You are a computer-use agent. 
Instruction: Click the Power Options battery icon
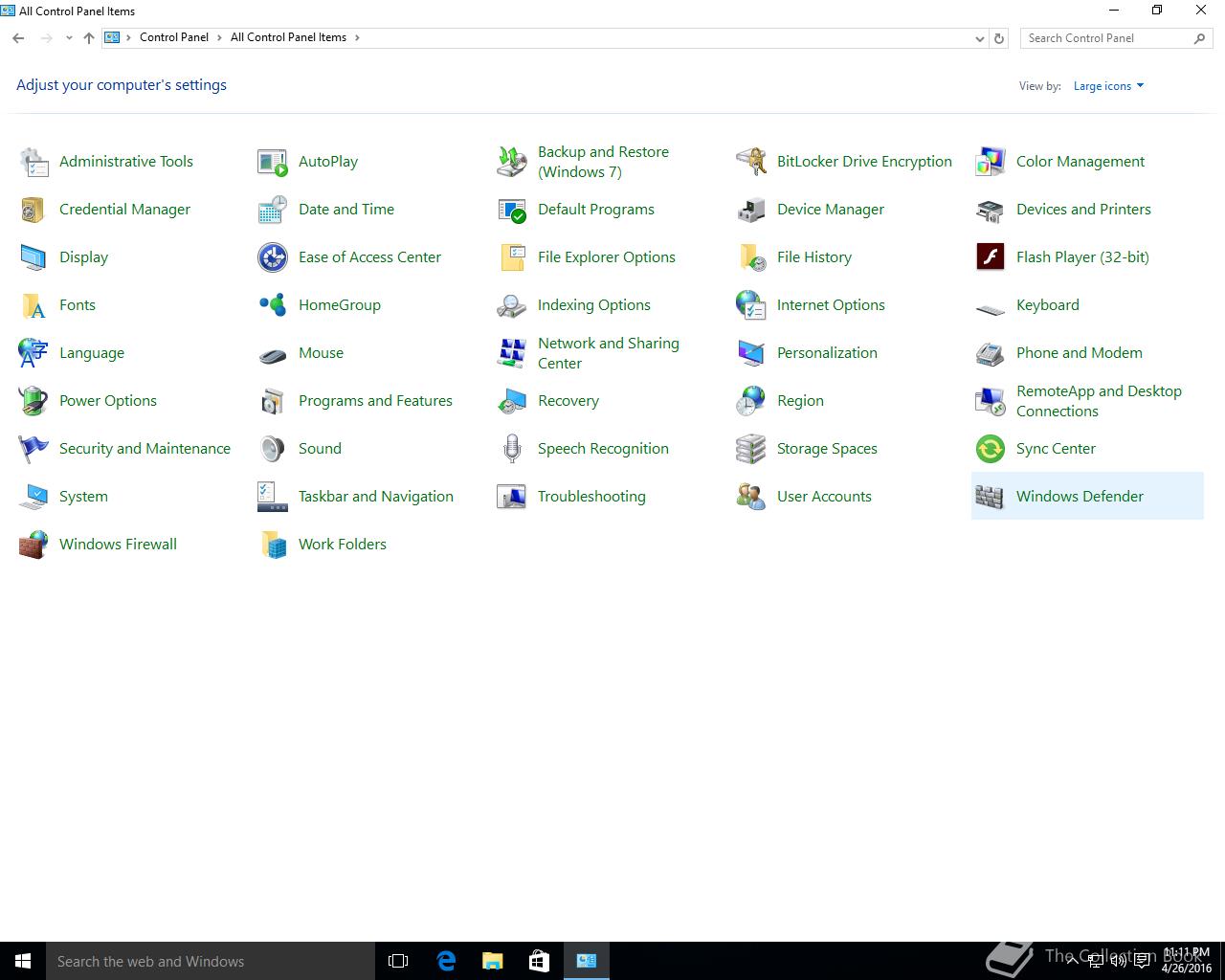(33, 401)
